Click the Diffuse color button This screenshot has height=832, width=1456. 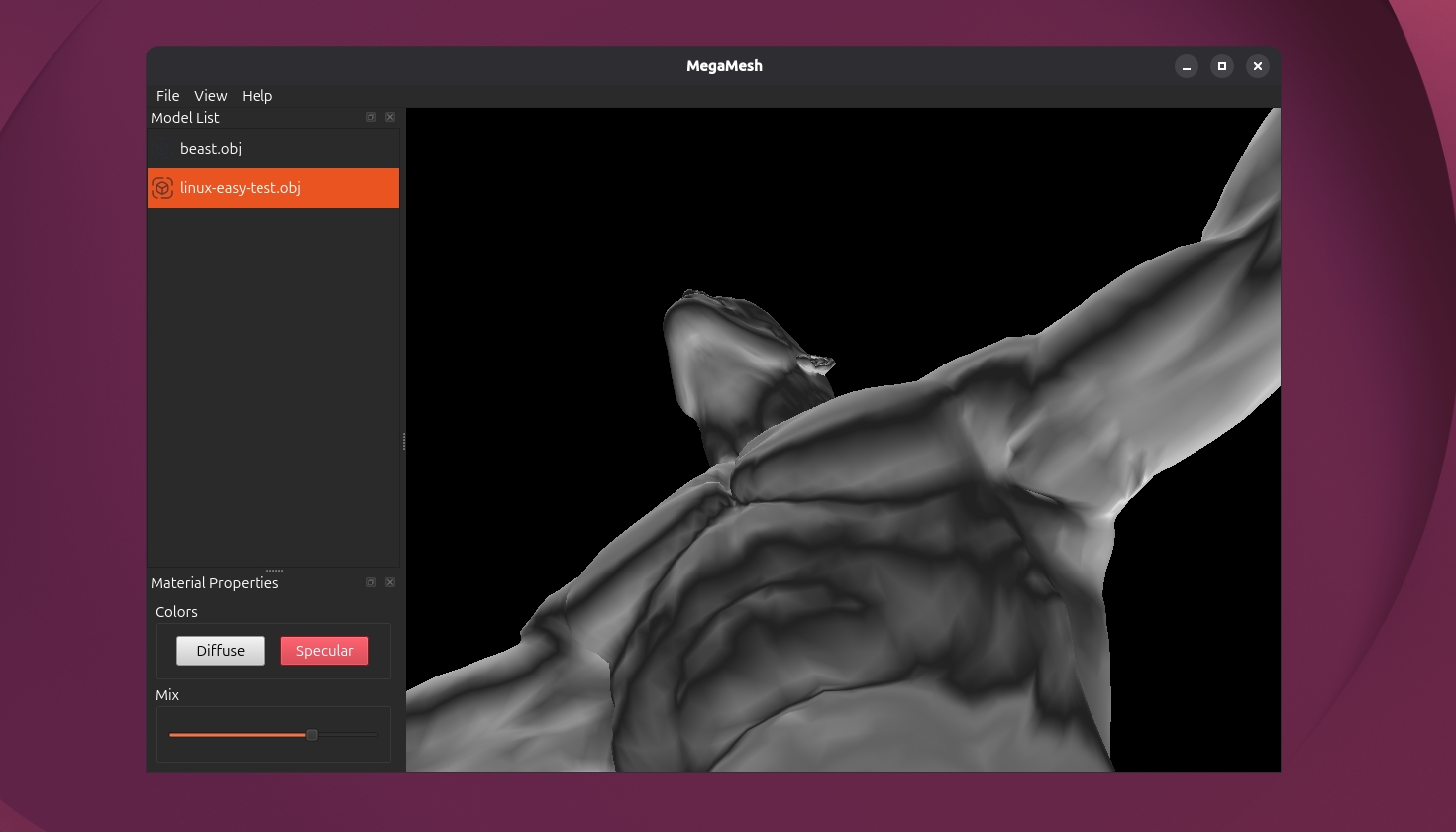click(221, 651)
